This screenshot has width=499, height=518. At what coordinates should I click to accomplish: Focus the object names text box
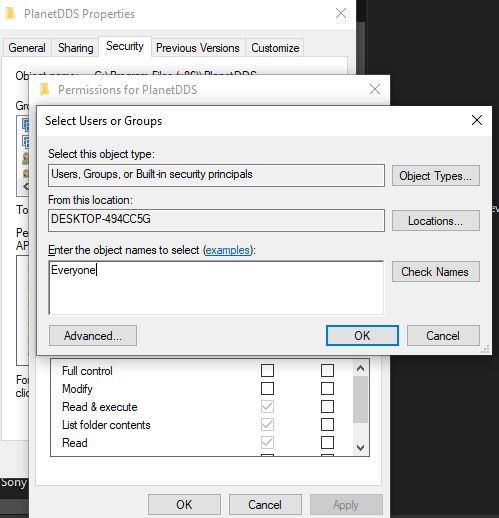tap(216, 287)
